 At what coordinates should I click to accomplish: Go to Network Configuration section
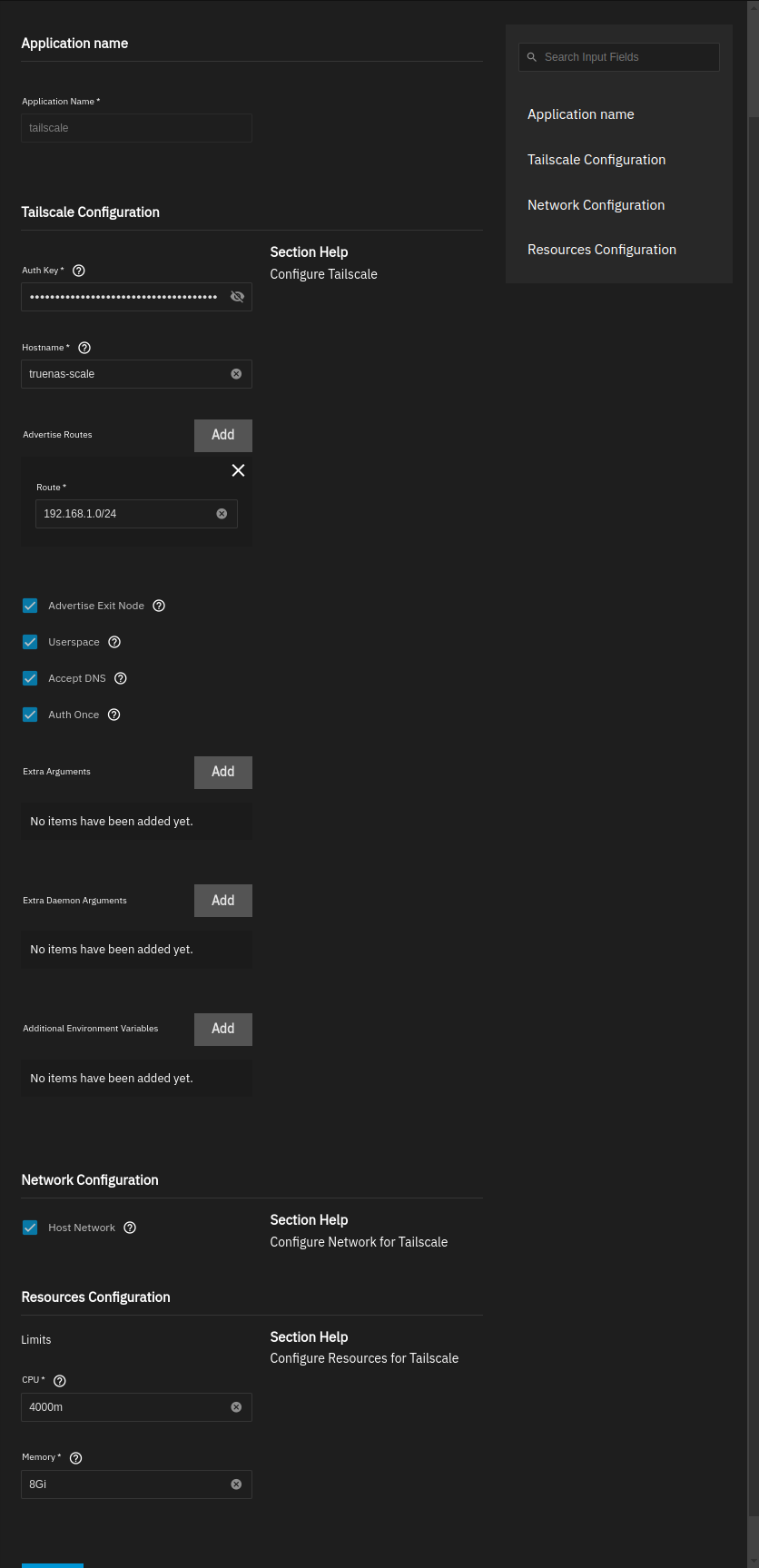596,205
